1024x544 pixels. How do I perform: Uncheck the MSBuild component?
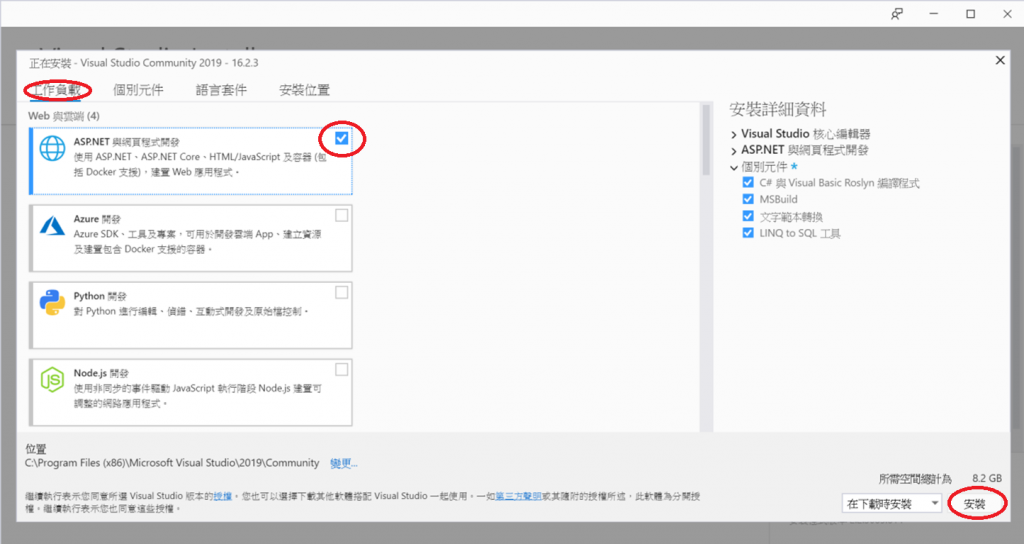coord(748,199)
